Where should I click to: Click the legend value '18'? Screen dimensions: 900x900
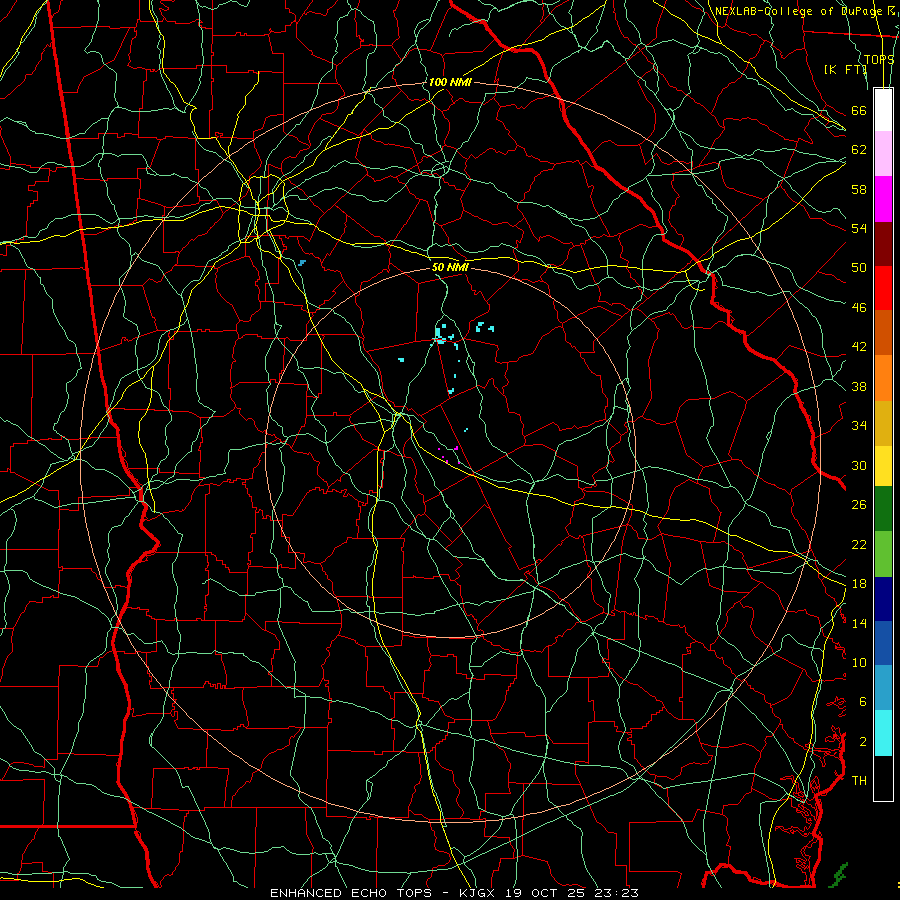coord(859,584)
